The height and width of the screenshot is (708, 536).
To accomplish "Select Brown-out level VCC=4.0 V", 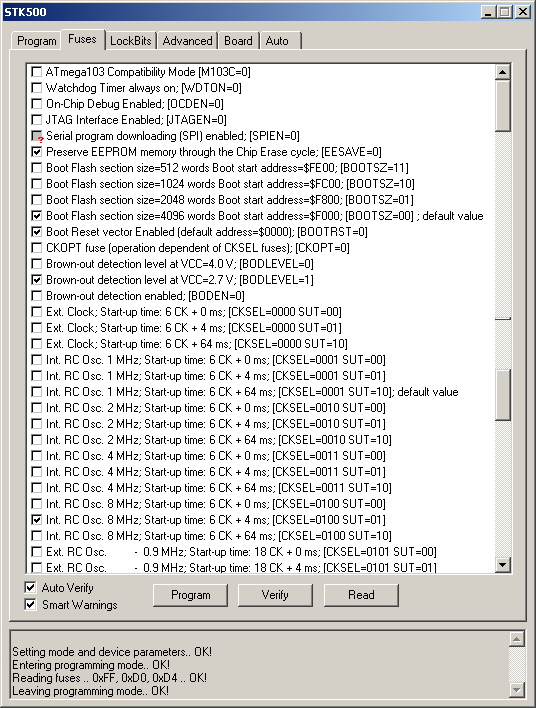I will coord(36,264).
